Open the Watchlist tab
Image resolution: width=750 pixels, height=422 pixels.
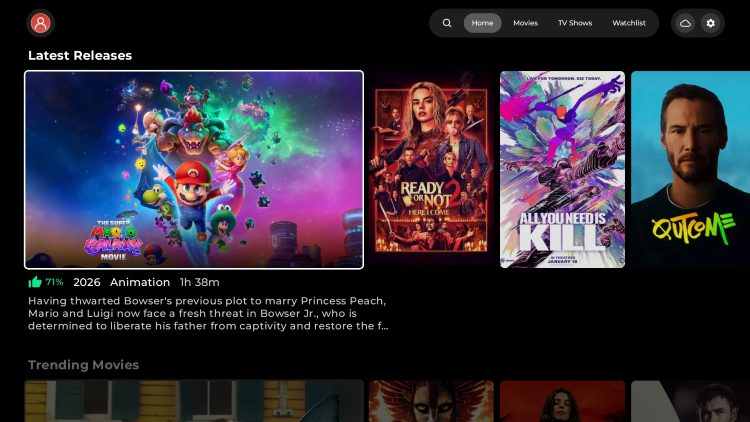coord(629,23)
